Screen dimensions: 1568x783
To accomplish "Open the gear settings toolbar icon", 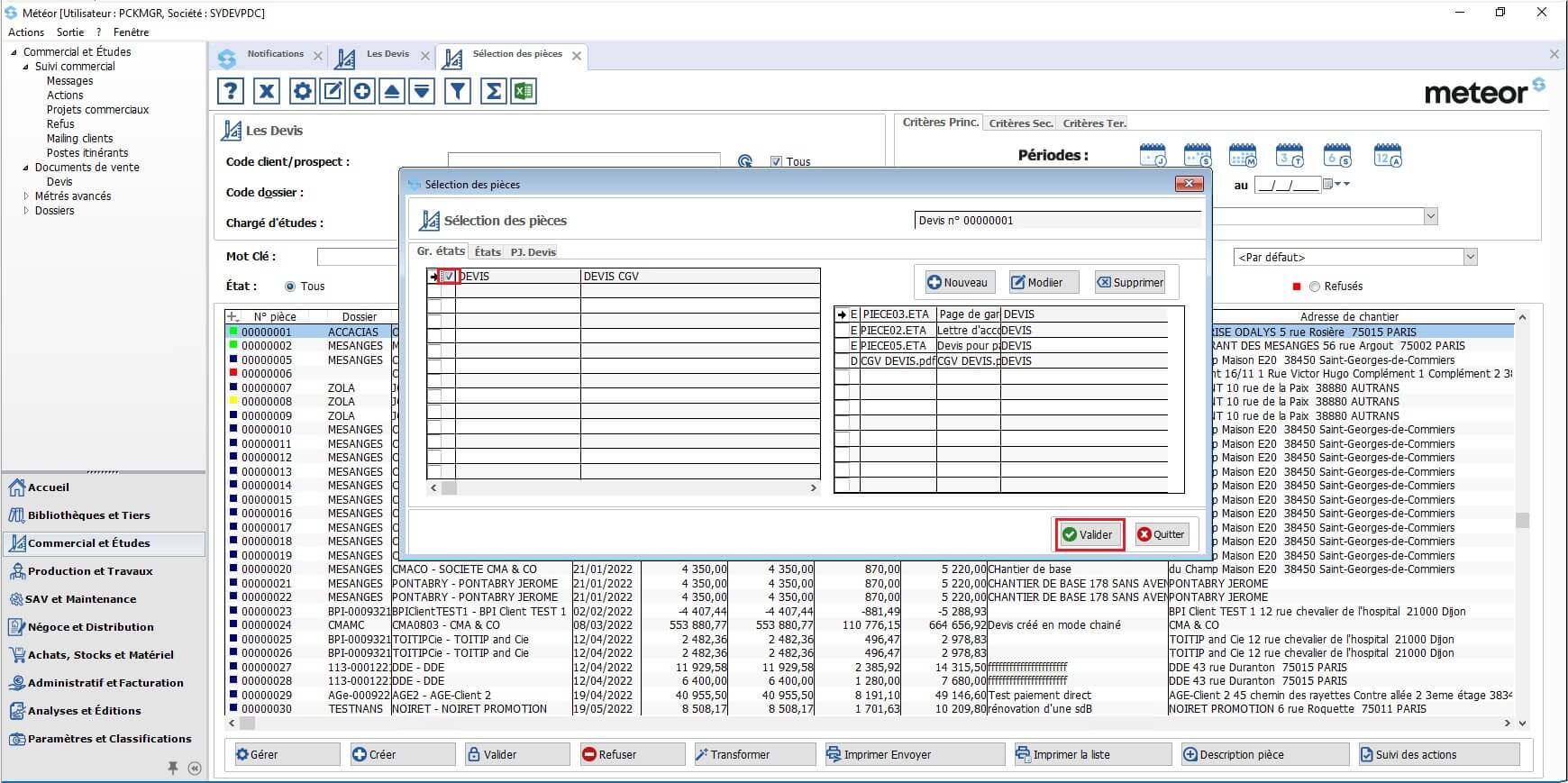I will [303, 91].
